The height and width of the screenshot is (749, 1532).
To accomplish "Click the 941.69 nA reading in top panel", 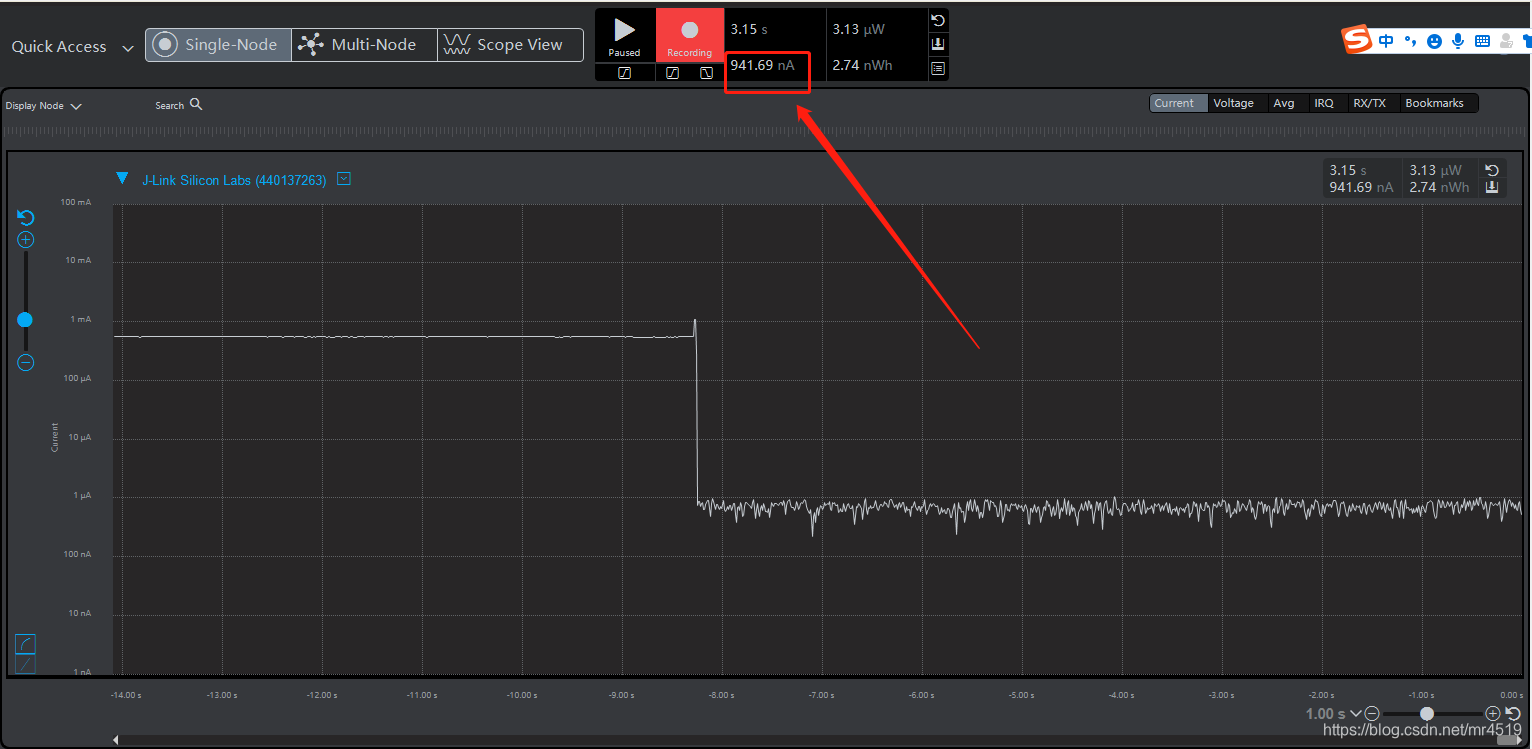I will (x=762, y=65).
